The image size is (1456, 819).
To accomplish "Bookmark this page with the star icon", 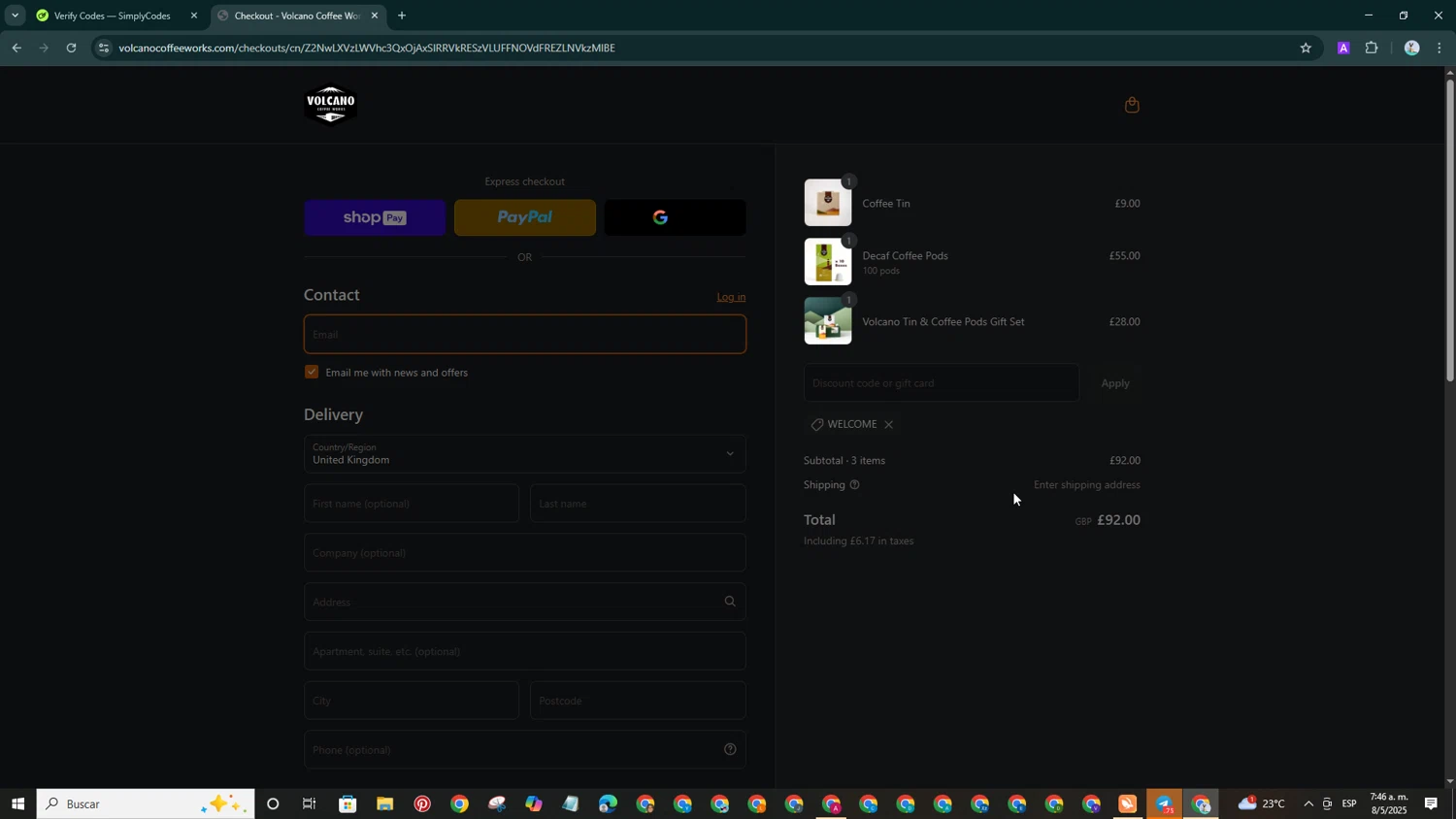I will click(1306, 48).
